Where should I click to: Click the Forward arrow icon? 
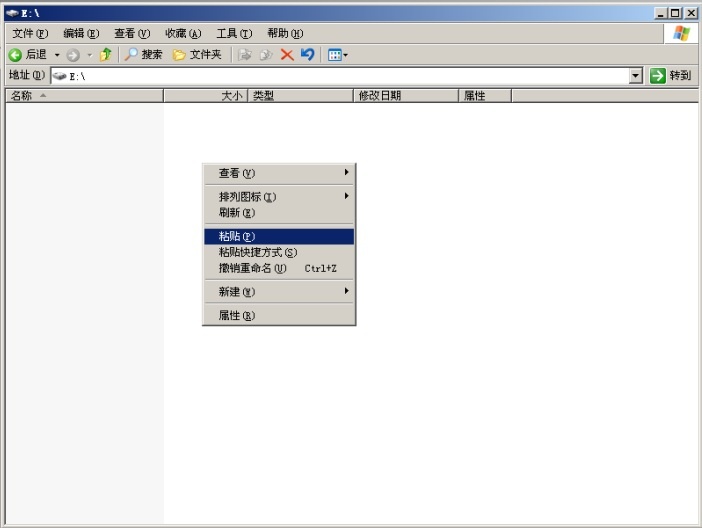click(73, 55)
